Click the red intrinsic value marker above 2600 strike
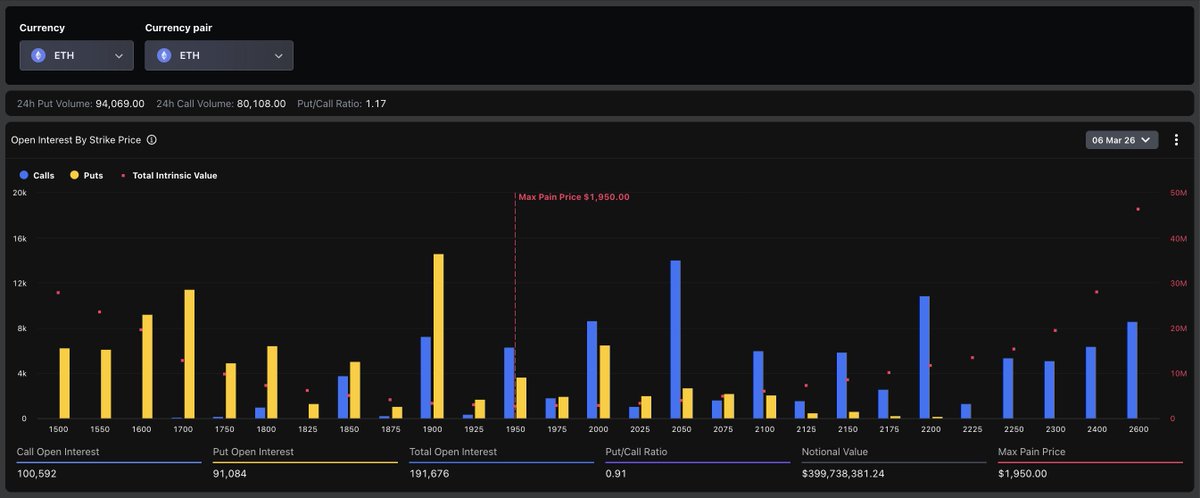 tap(1138, 209)
